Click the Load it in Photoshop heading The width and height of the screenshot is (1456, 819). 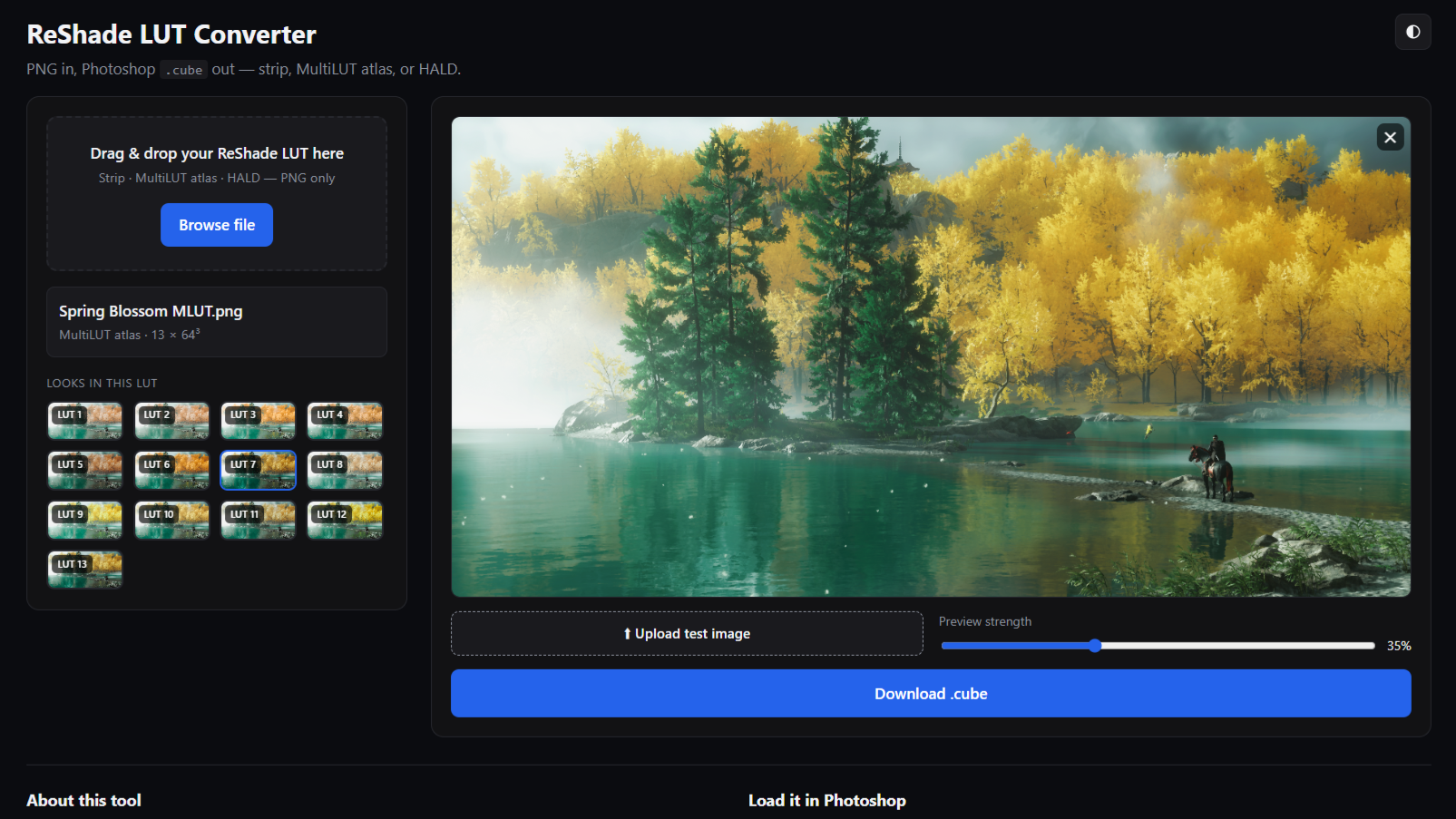[x=827, y=800]
